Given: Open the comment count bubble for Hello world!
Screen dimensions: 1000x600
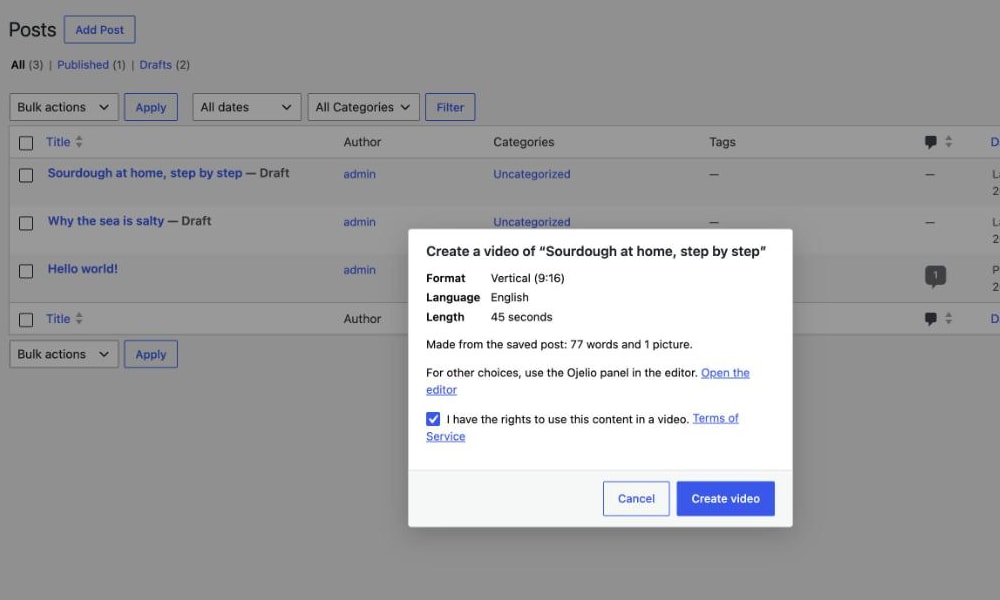Looking at the screenshot, I should [935, 276].
